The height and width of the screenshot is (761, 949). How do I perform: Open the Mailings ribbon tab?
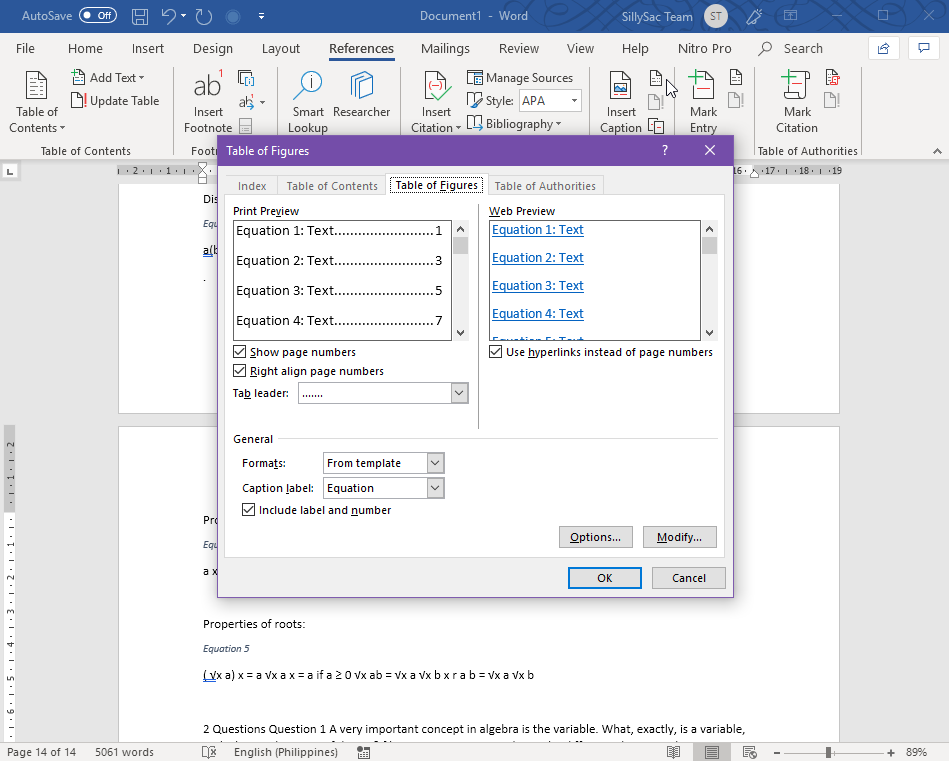pos(445,48)
